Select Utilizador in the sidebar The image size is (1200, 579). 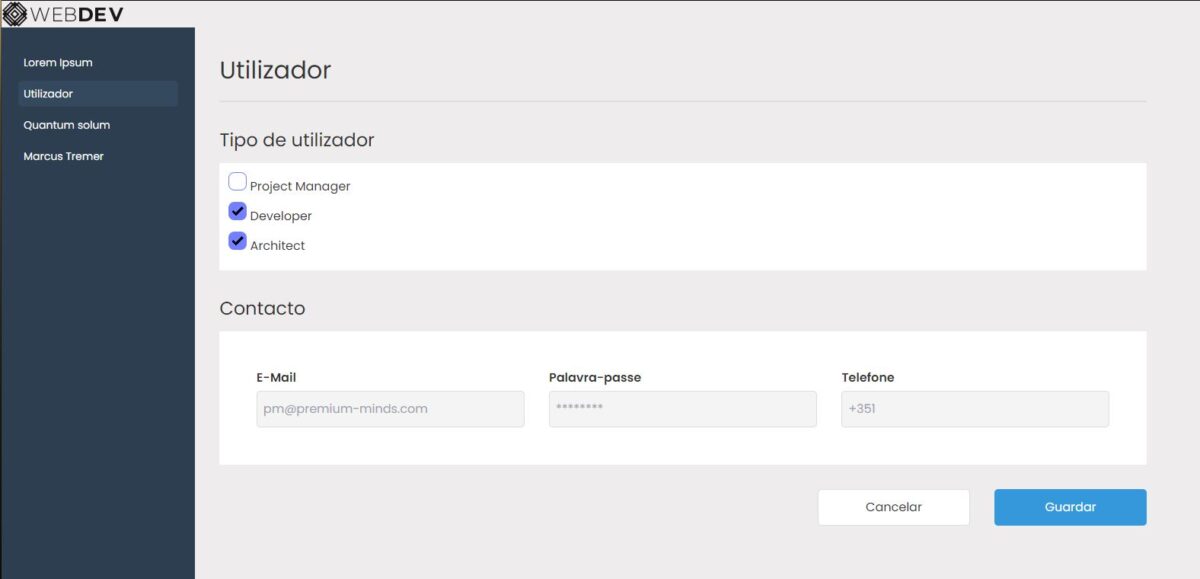tap(48, 94)
